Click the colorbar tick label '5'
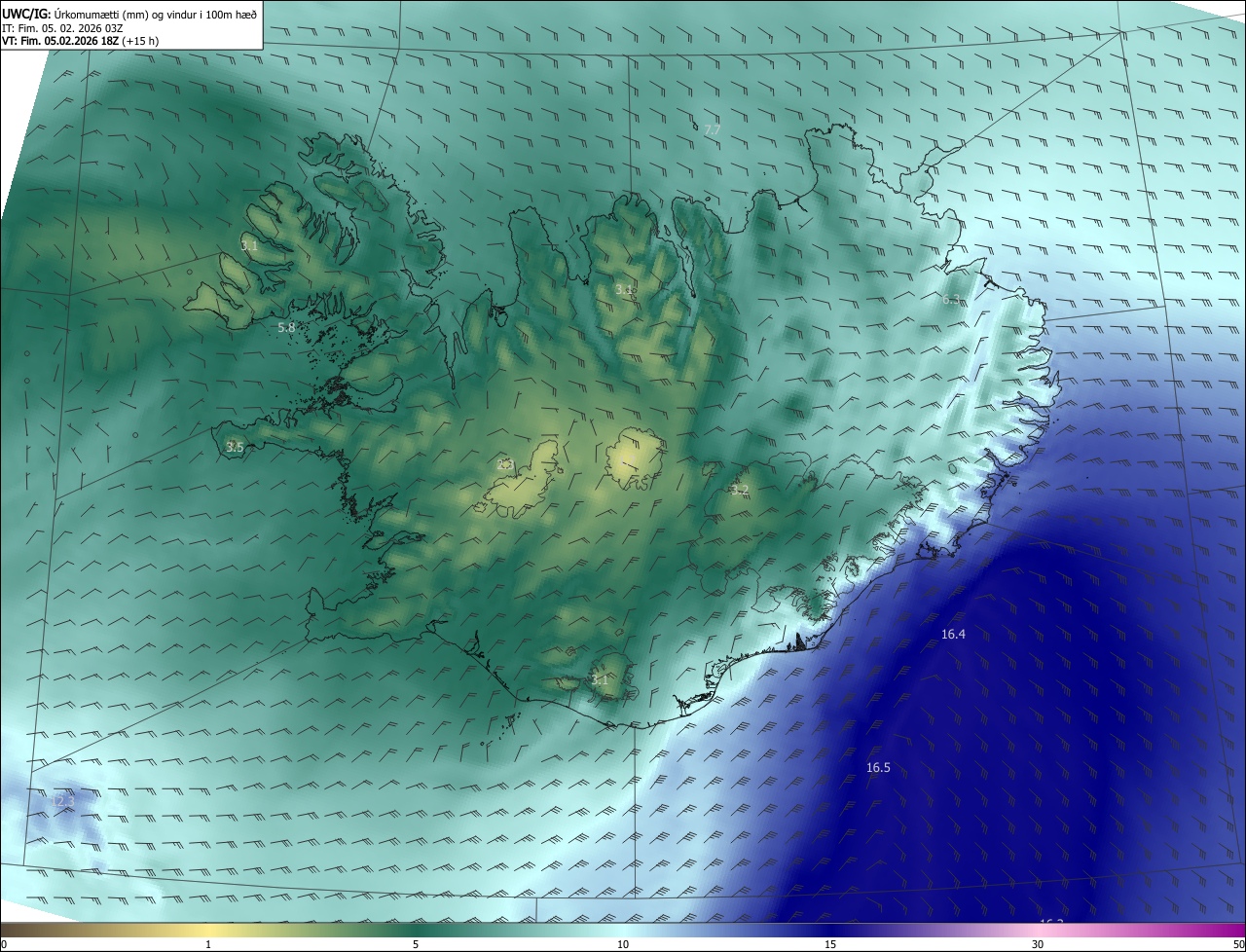This screenshot has height=952, width=1246. click(416, 945)
